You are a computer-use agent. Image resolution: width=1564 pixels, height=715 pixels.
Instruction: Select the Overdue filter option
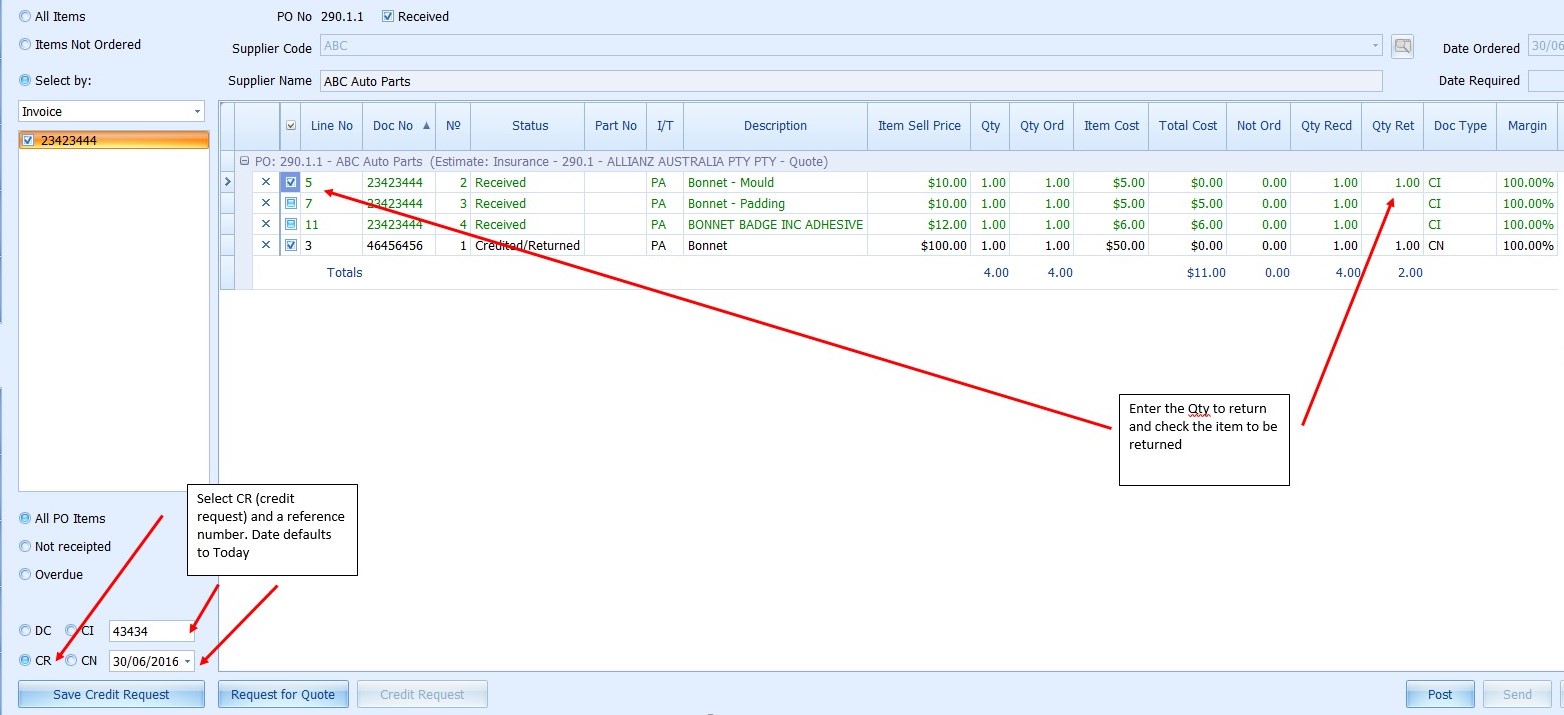point(25,574)
